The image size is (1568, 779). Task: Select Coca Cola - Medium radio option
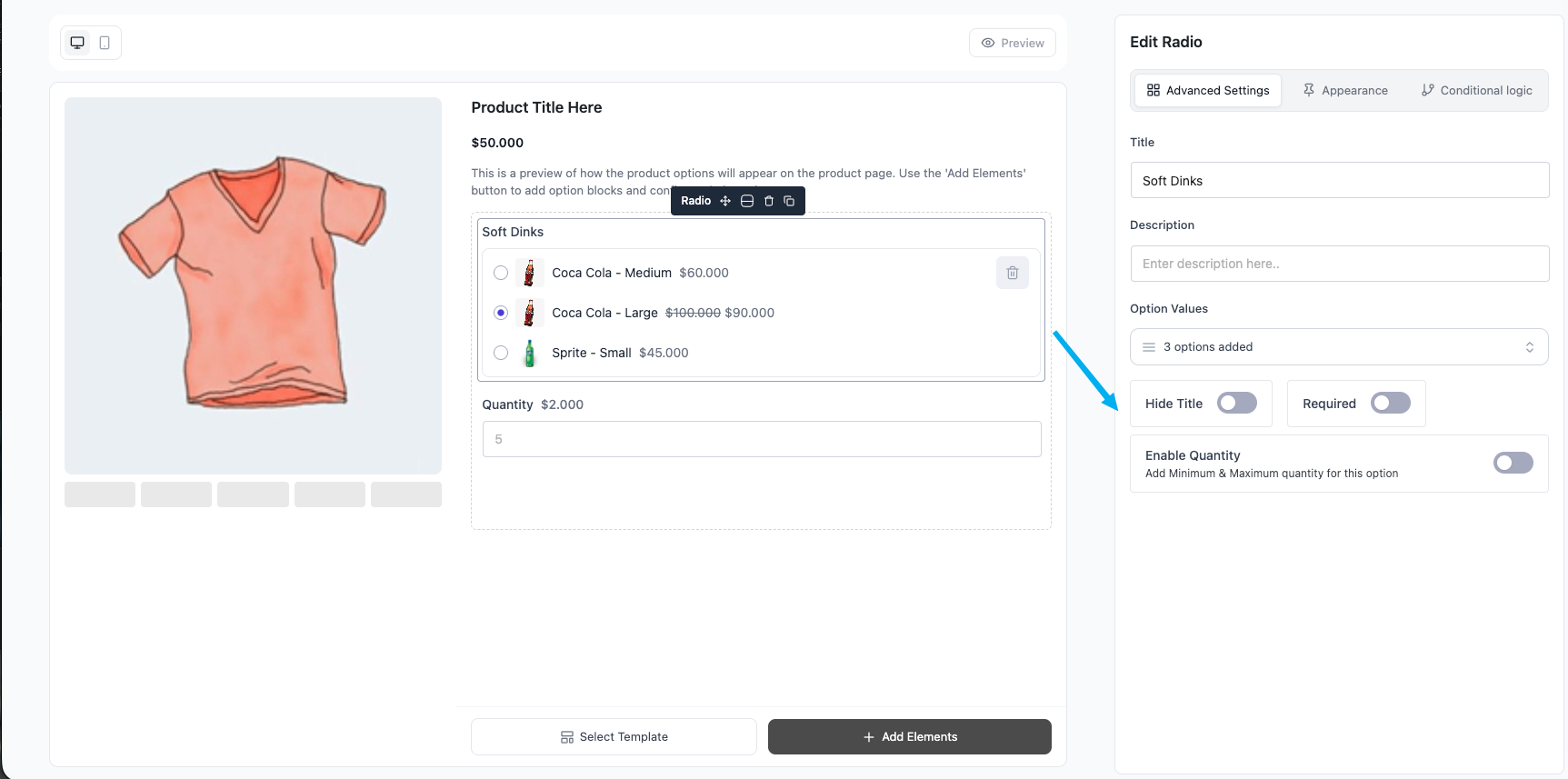pyautogui.click(x=501, y=273)
